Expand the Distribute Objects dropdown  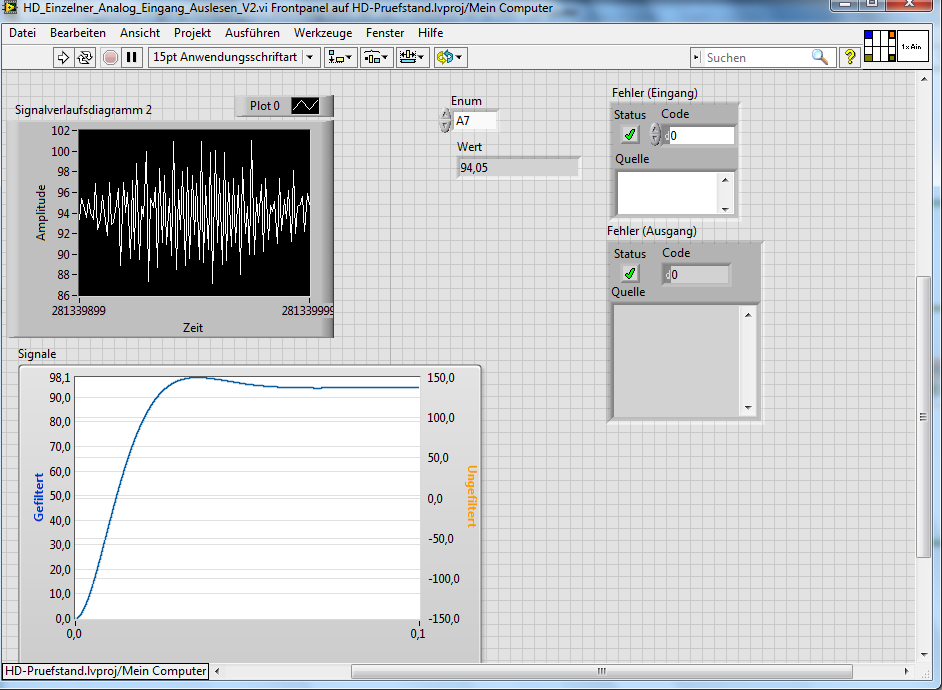pyautogui.click(x=377, y=57)
